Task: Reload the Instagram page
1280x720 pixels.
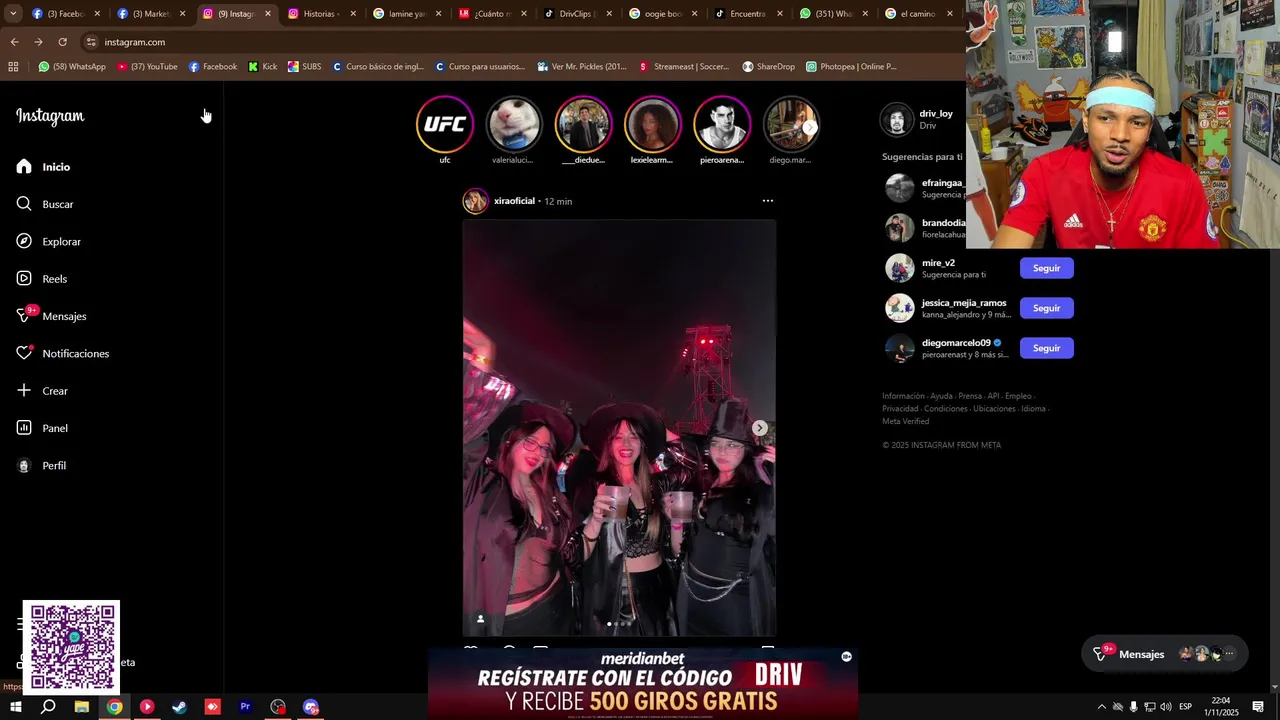Action: pos(62,42)
